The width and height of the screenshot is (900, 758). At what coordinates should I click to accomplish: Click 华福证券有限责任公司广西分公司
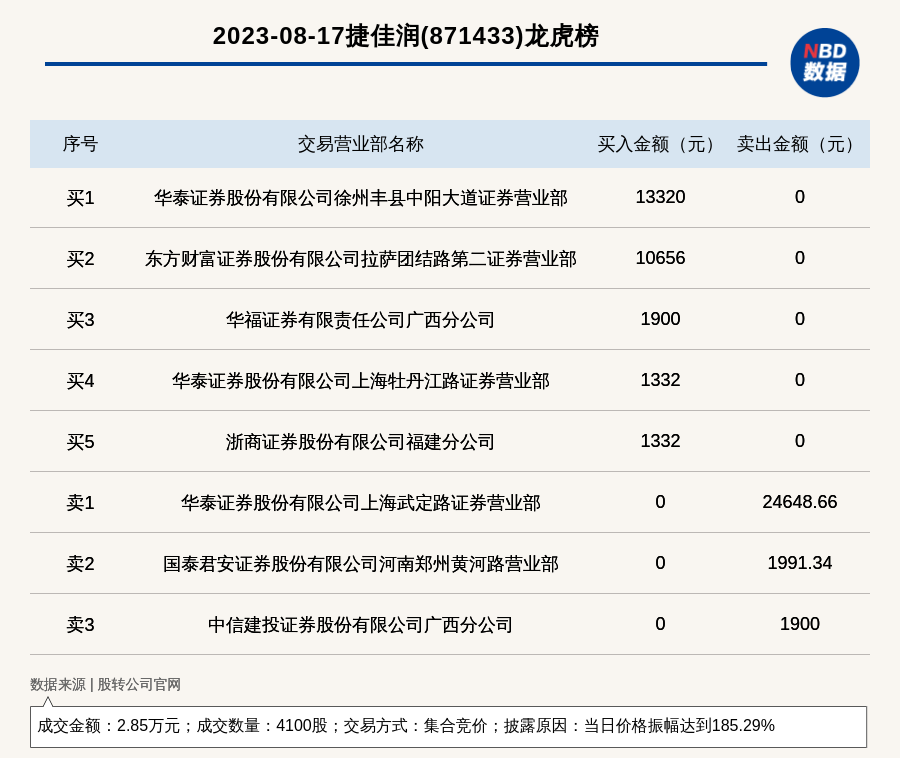(x=360, y=320)
